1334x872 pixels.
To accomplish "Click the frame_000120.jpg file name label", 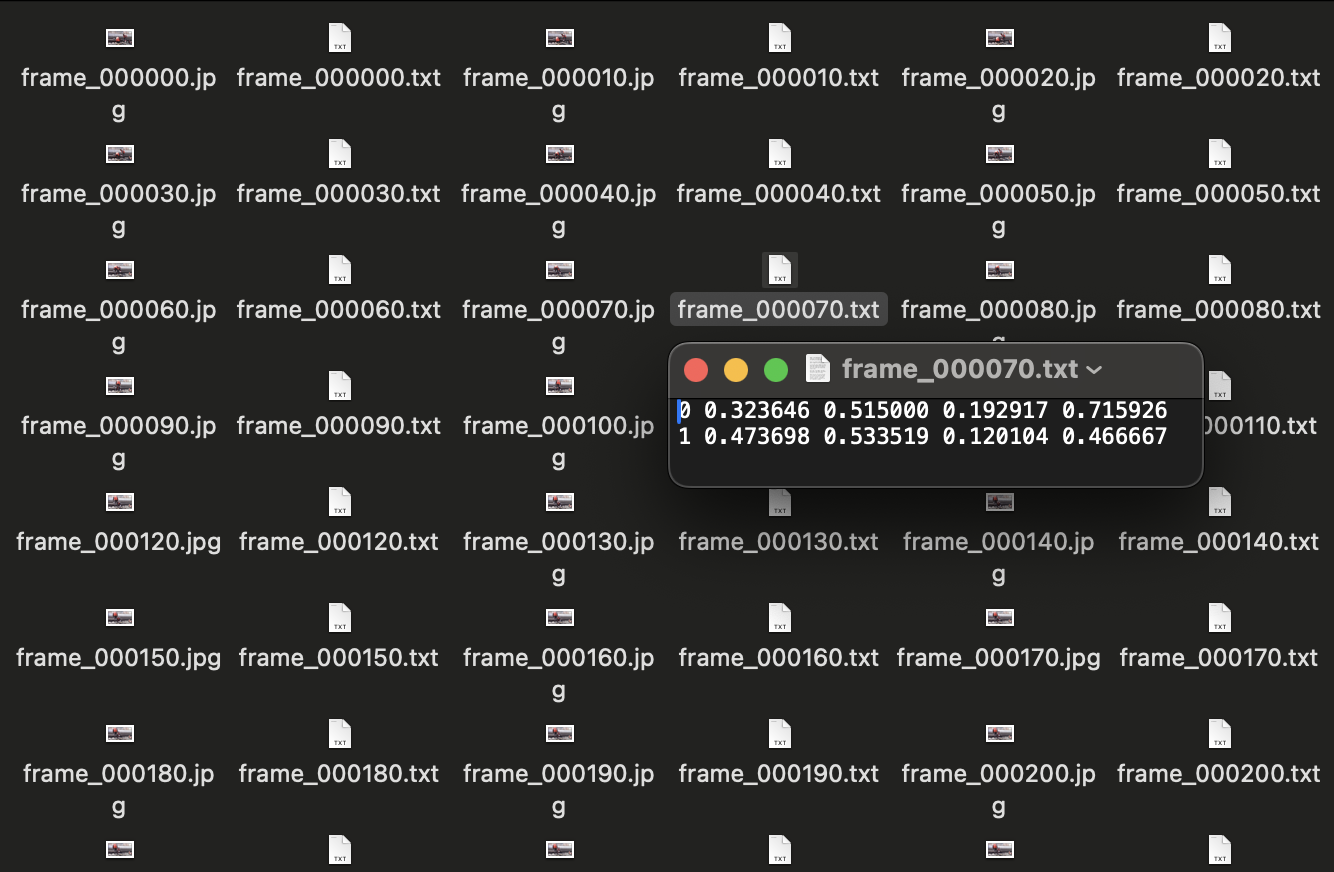I will point(119,542).
